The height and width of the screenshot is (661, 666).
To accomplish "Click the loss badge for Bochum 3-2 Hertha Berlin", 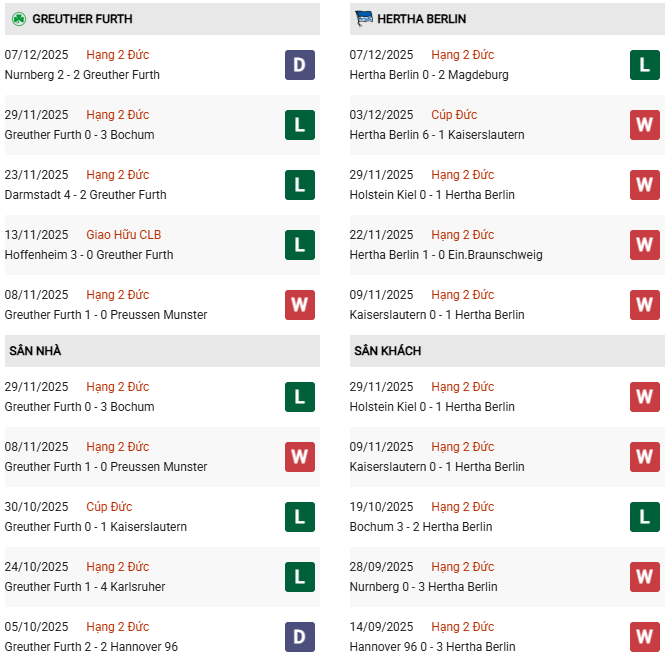I will [645, 517].
